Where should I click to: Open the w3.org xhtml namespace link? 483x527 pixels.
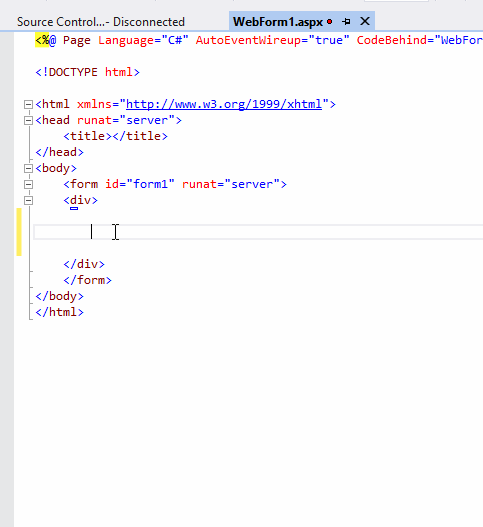224,104
